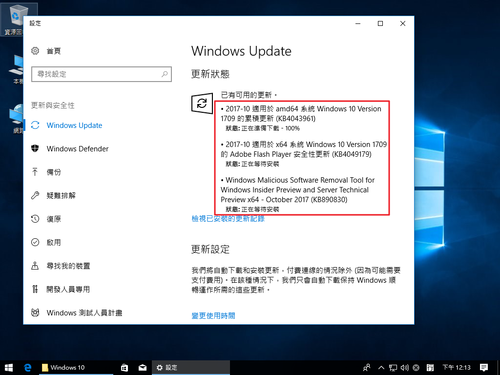Click the search magnifier in settings search box
The image size is (500, 375).
165,74
